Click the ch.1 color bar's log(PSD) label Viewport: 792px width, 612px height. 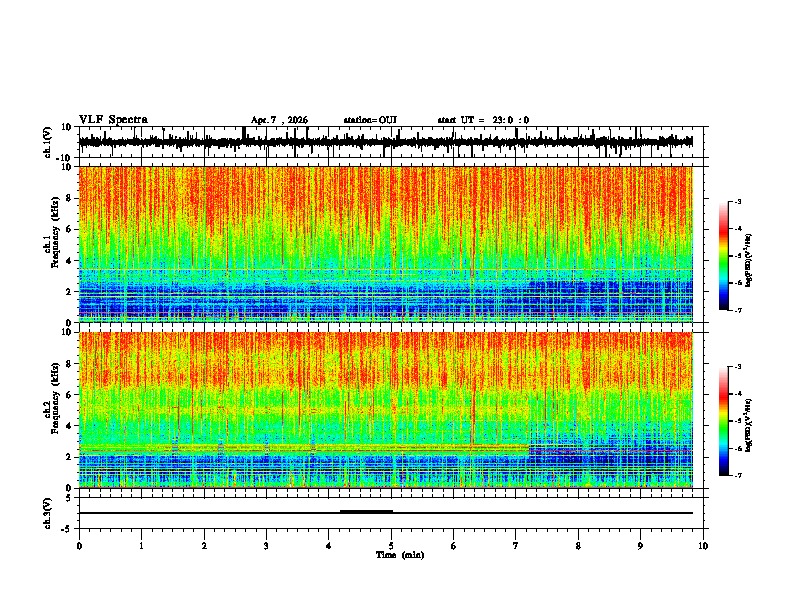pyautogui.click(x=748, y=261)
